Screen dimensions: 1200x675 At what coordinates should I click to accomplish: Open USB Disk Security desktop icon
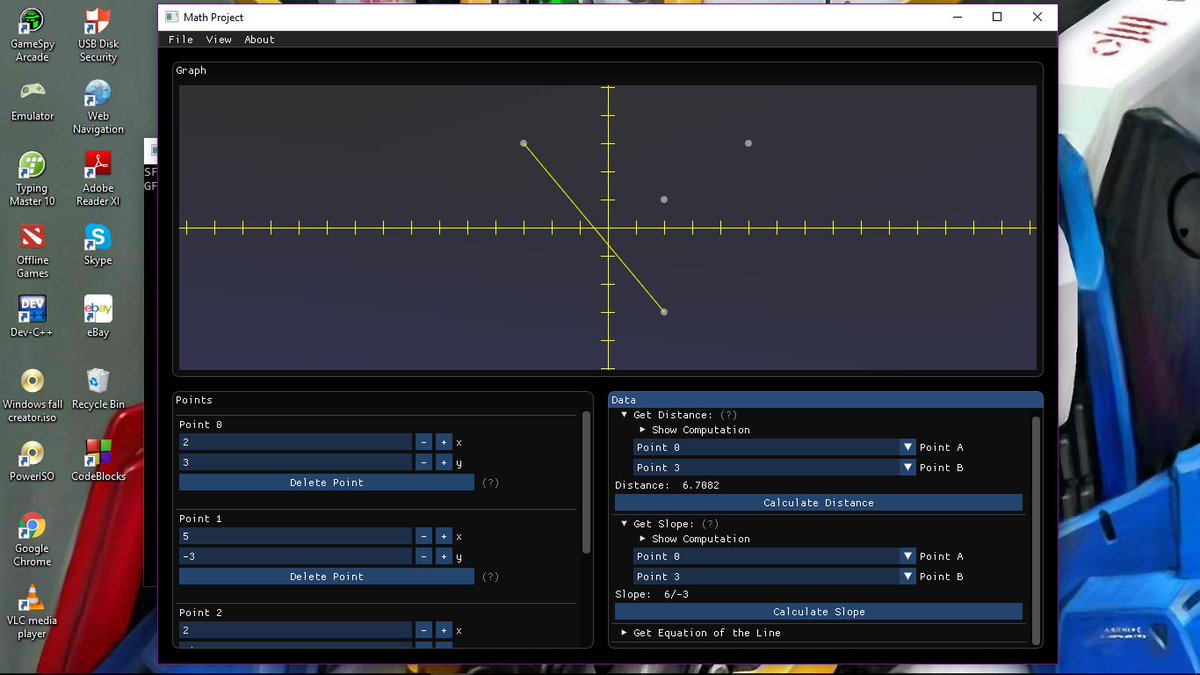pyautogui.click(x=98, y=34)
